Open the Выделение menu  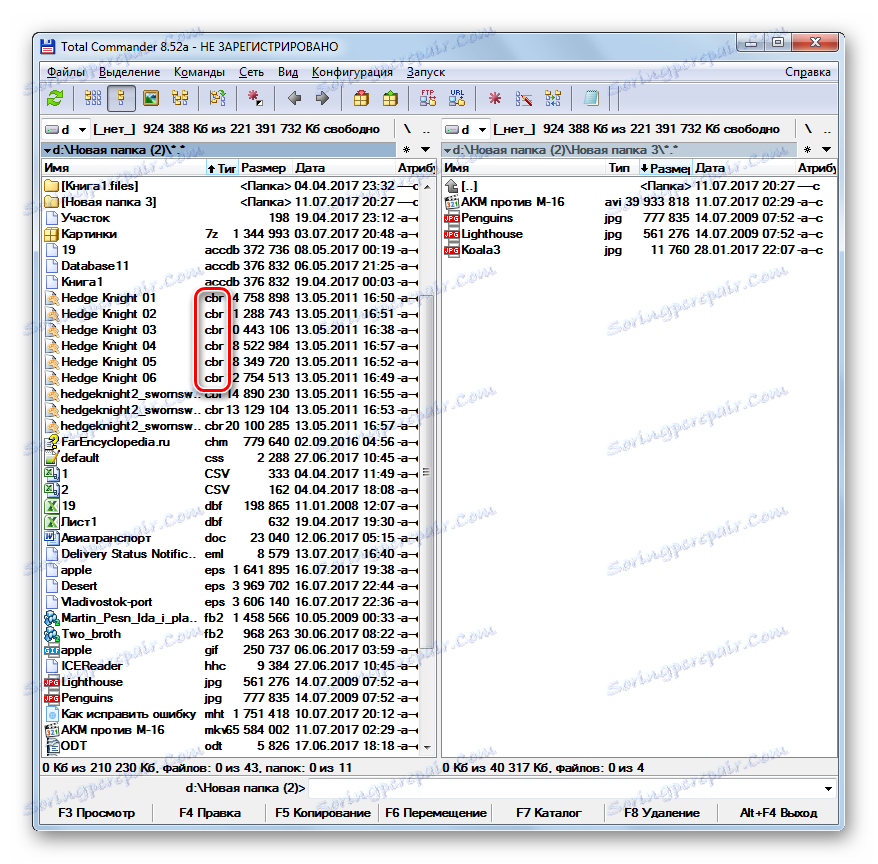129,72
